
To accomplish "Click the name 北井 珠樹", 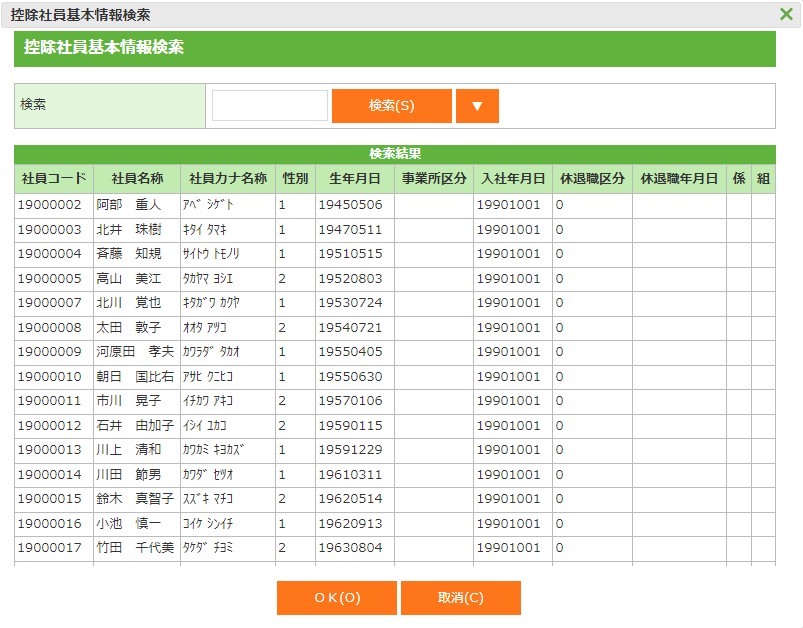I will click(129, 229).
